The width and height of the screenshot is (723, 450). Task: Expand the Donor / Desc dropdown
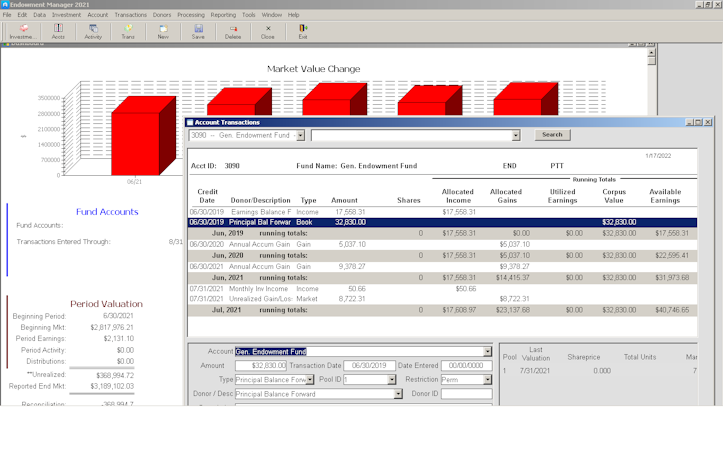[398, 394]
